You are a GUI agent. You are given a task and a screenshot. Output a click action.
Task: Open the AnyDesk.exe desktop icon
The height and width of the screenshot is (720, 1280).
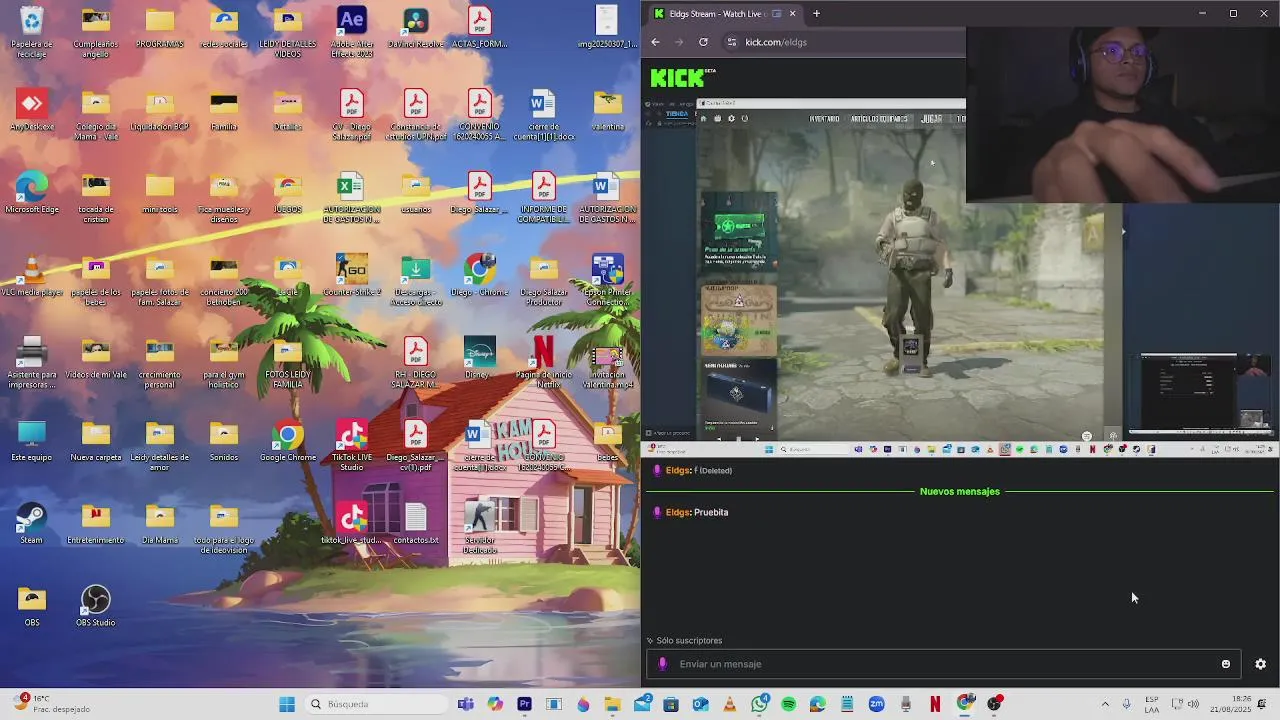[x=32, y=110]
